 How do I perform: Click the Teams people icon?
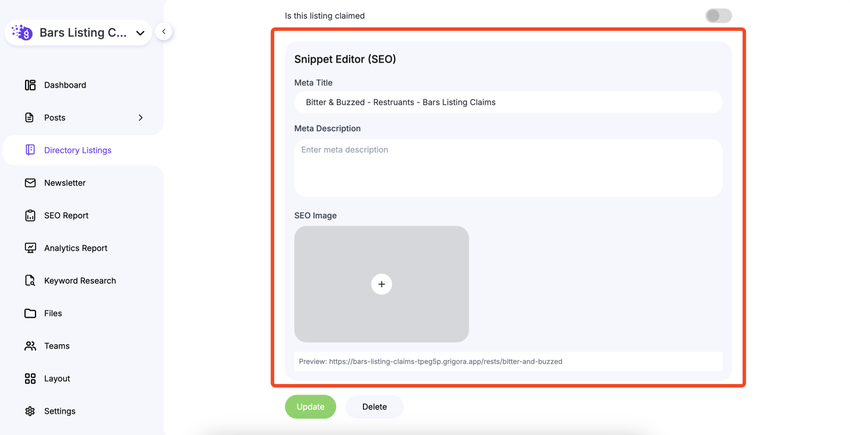[x=30, y=346]
